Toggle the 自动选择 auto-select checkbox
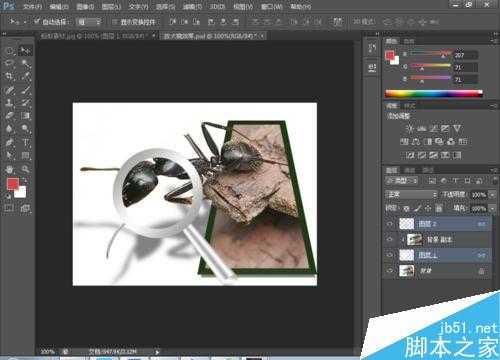500x360 pixels. pyautogui.click(x=37, y=22)
